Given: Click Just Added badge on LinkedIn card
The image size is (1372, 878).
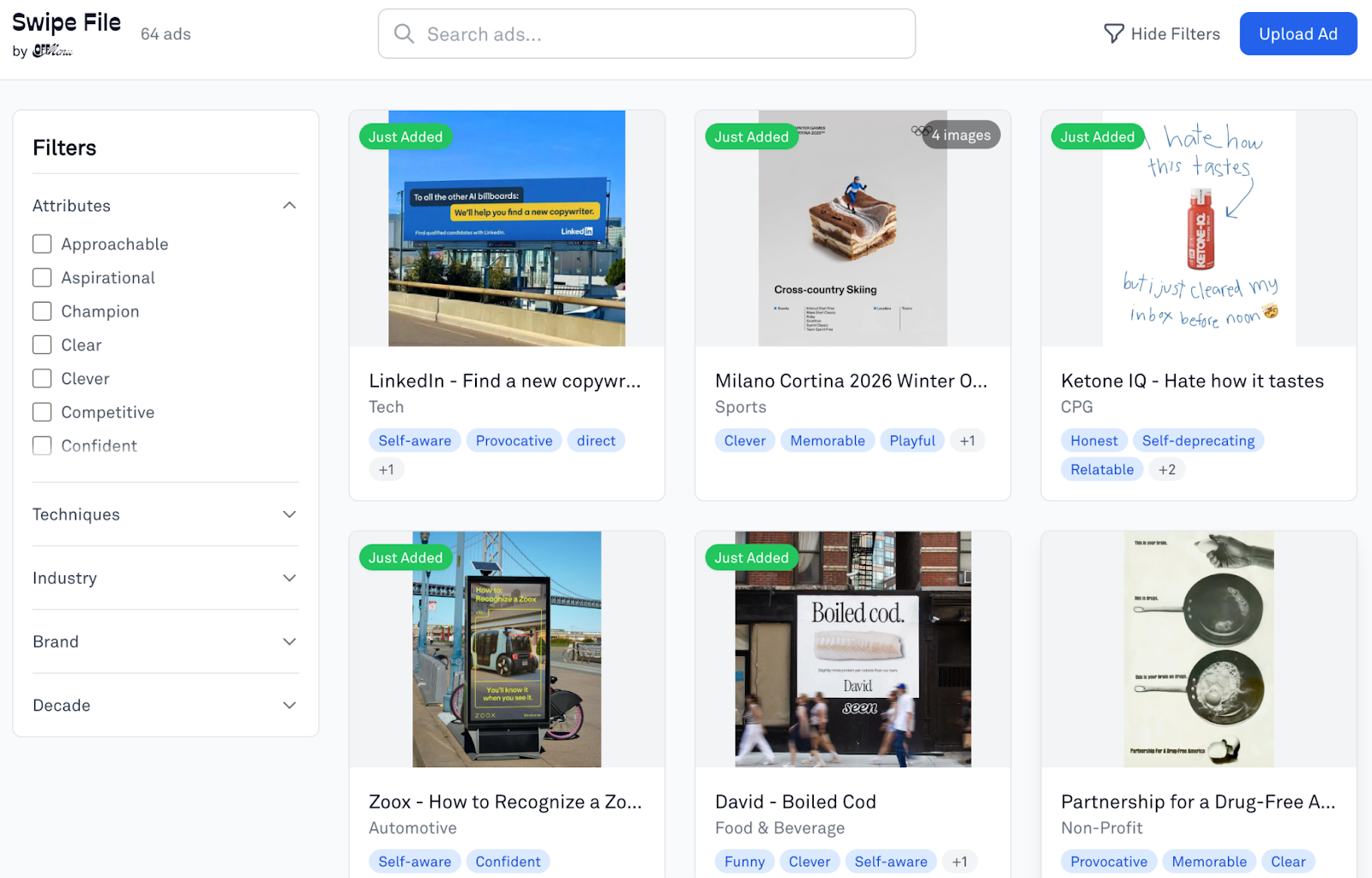Looking at the screenshot, I should [406, 136].
